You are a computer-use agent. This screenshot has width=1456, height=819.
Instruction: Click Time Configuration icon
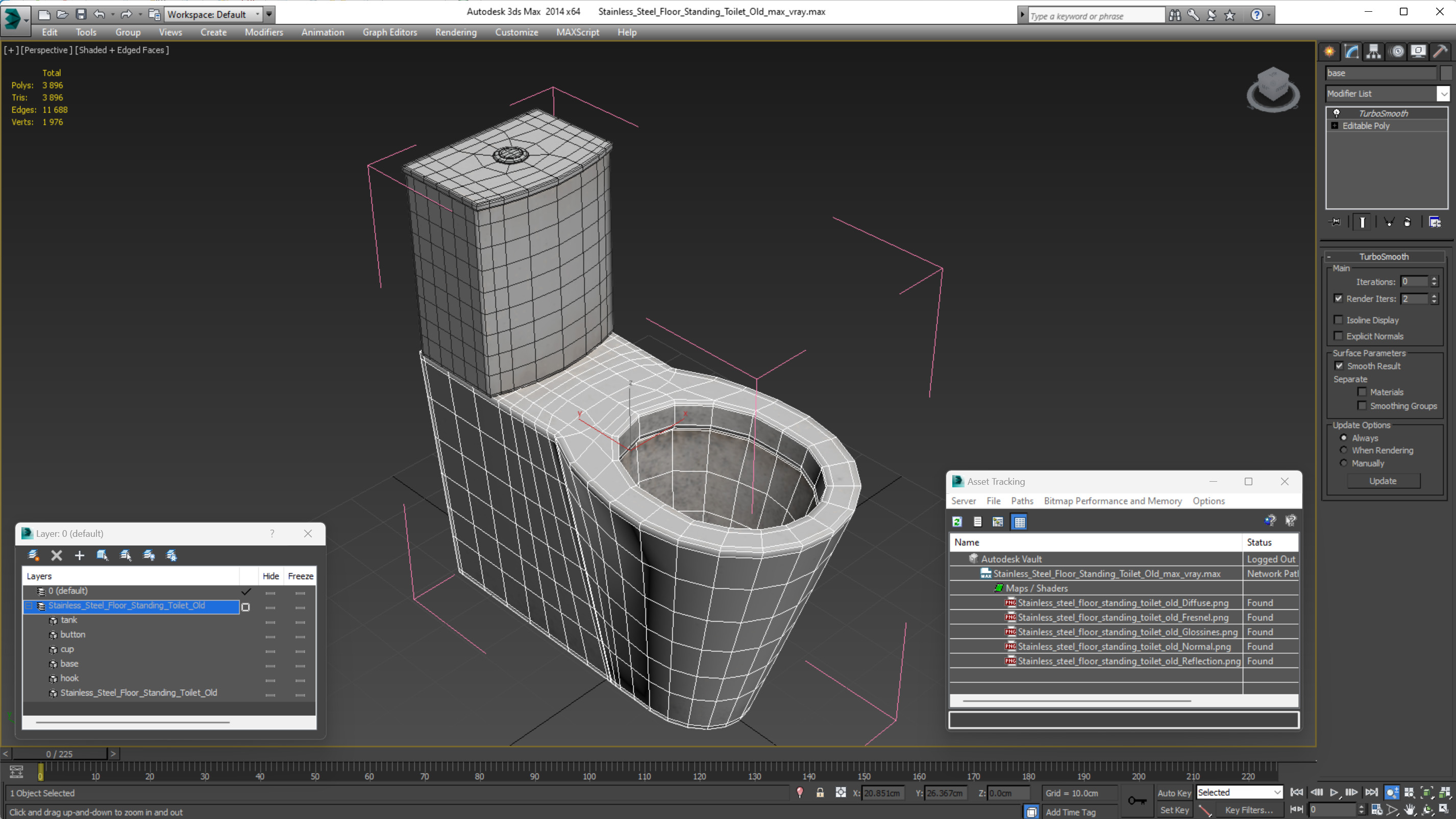1376,809
